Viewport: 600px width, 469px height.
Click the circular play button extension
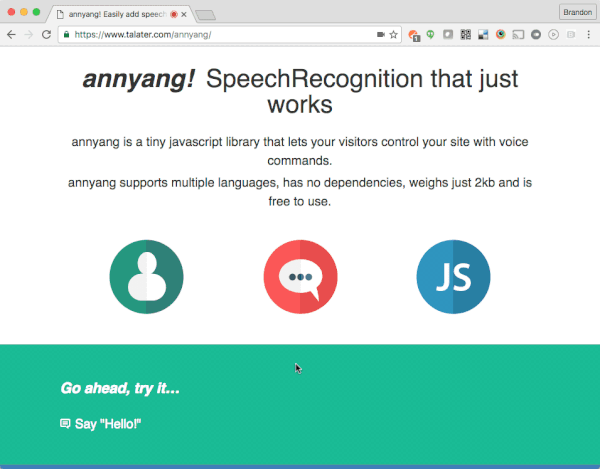[x=553, y=35]
